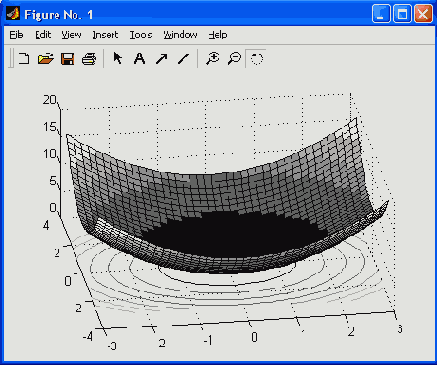This screenshot has height=365, width=437.
Task: Open the Insert menu
Action: 105,35
